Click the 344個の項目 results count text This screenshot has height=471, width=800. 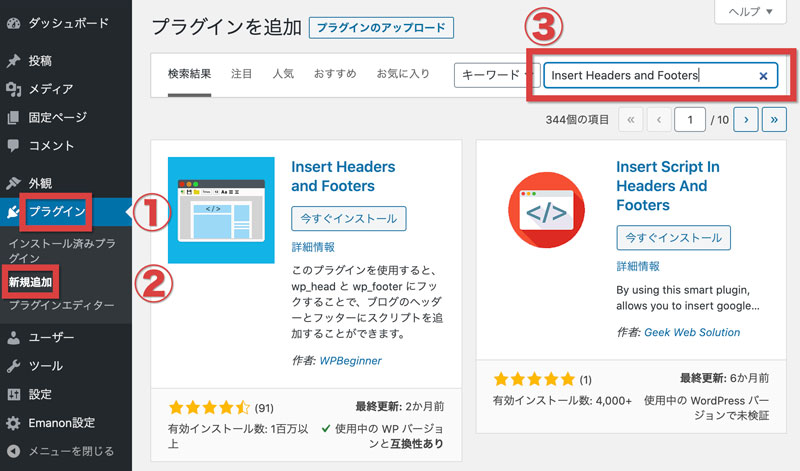pos(577,120)
